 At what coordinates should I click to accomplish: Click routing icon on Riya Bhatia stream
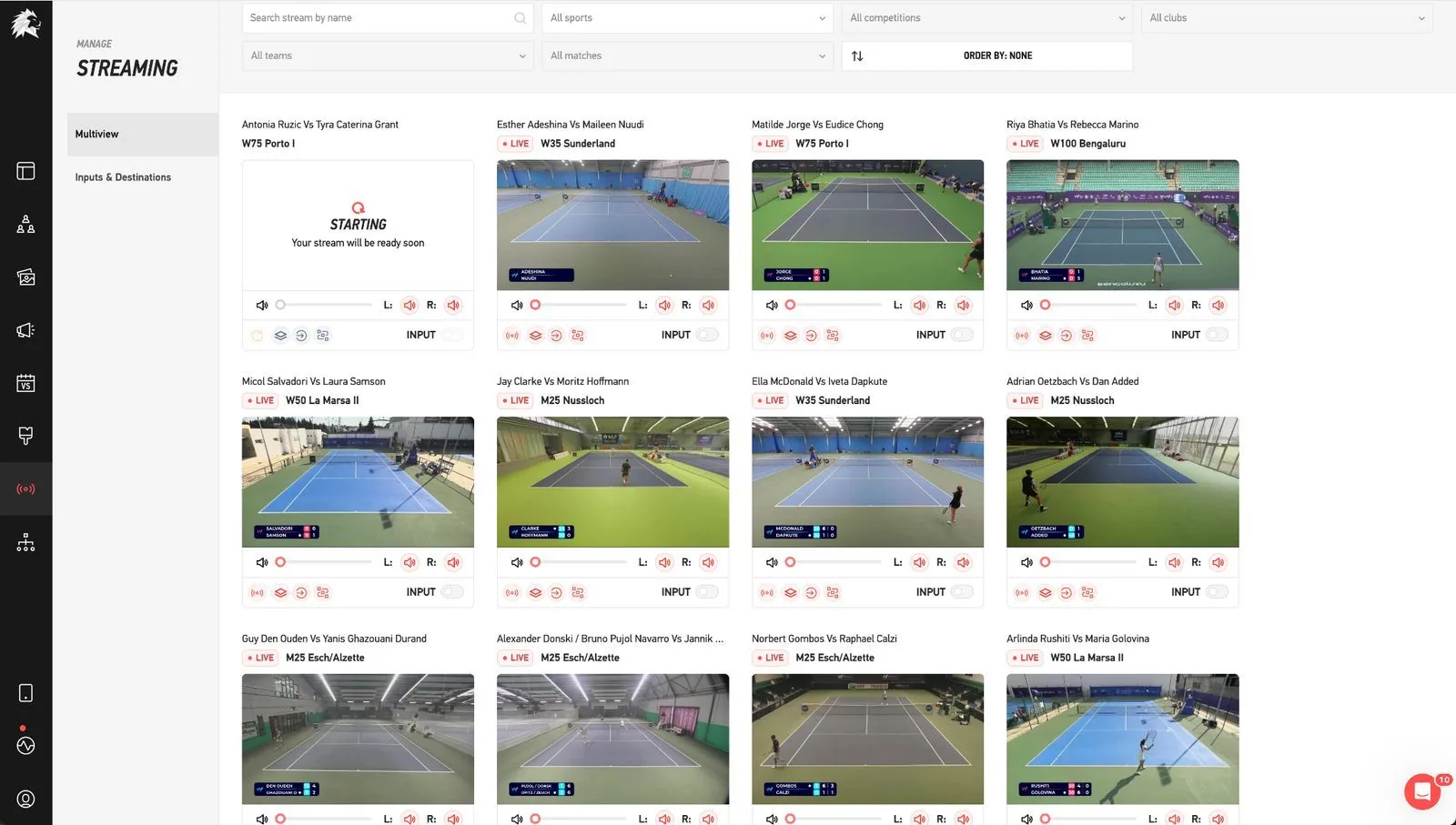point(1087,336)
